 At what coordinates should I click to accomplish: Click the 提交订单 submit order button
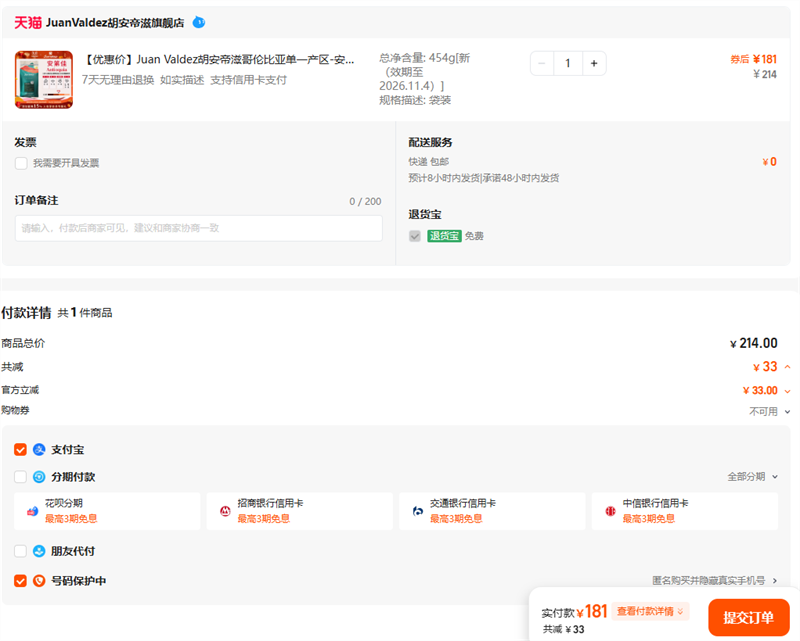click(748, 617)
